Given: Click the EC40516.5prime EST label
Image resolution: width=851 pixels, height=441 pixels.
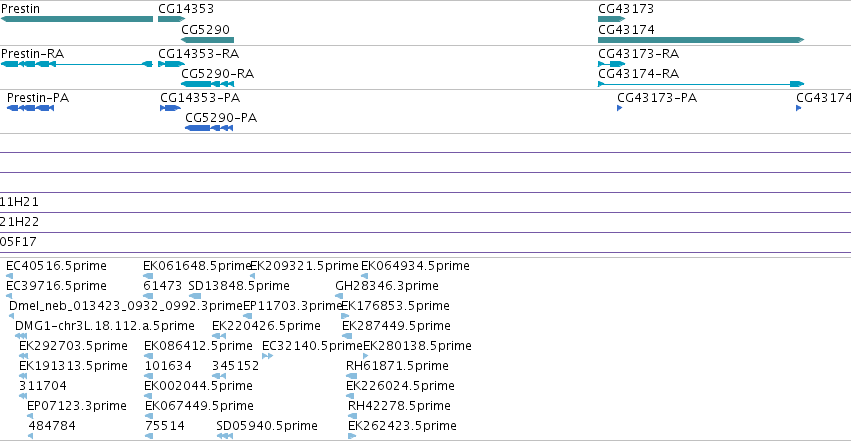Looking at the screenshot, I should (56, 266).
